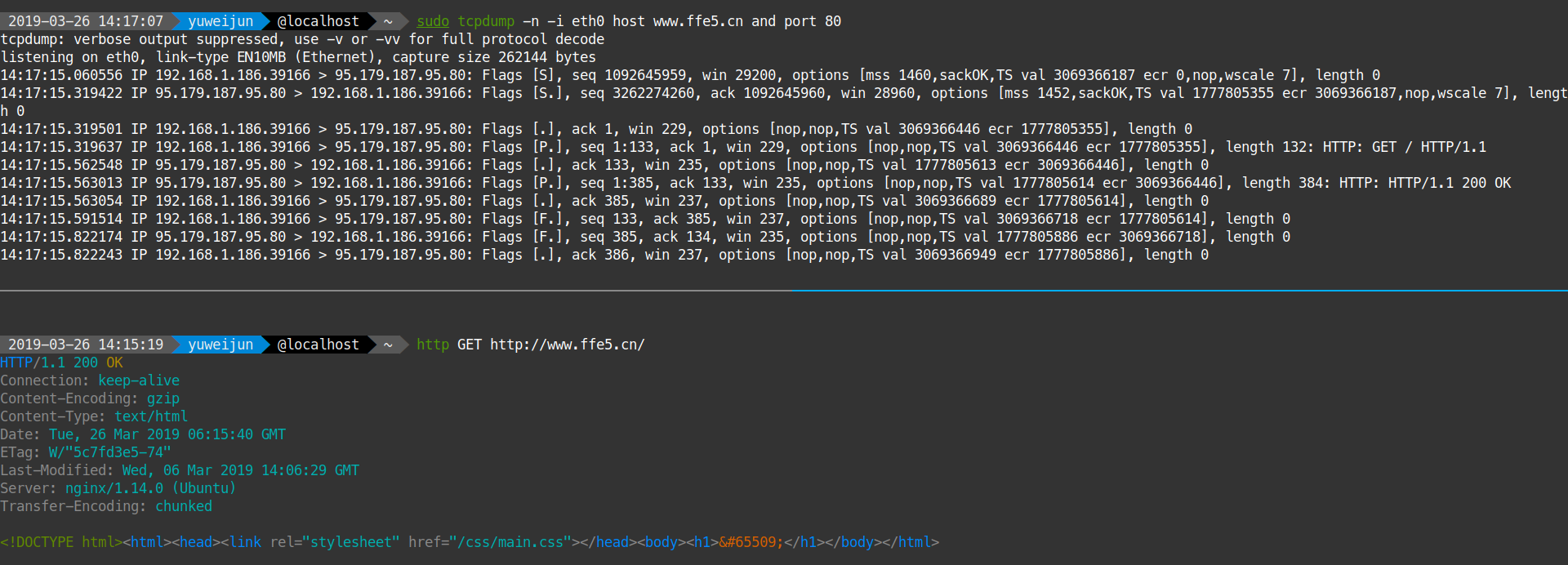Click the http://www.ffe5.cn/ URL argument

568,345
